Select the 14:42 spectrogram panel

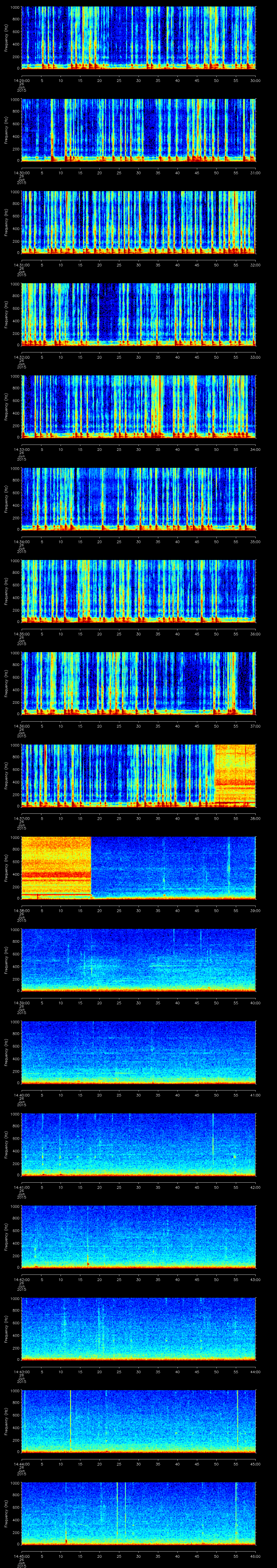click(138, 1236)
